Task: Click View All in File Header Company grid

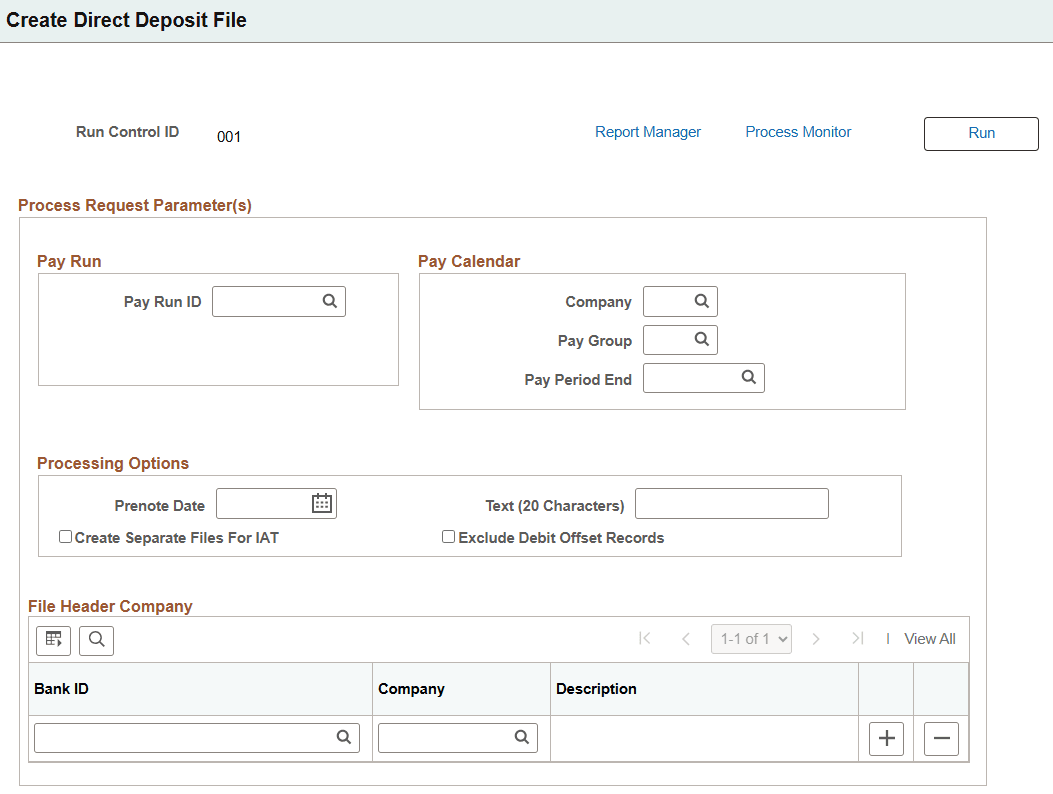Action: pos(929,638)
